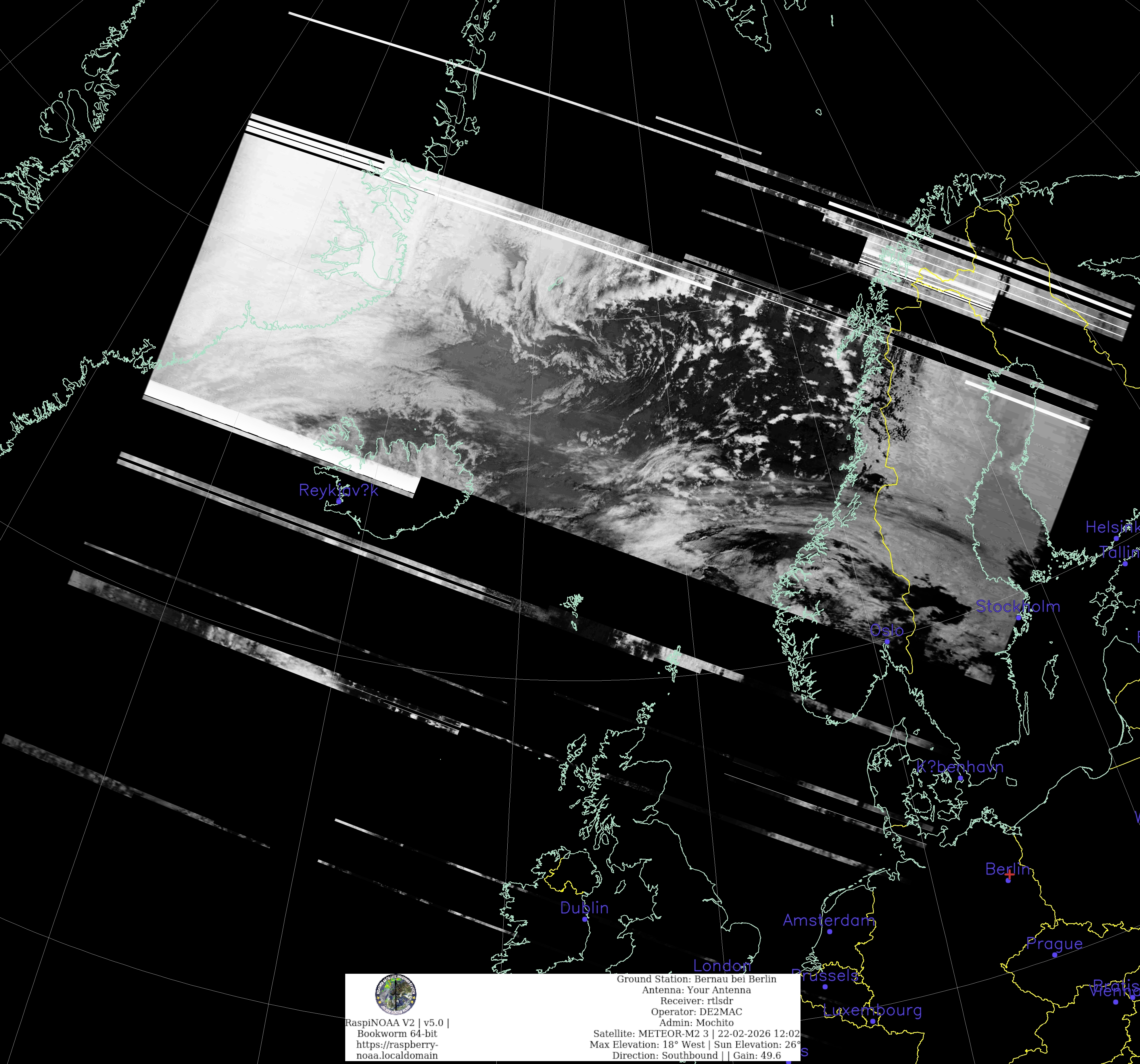Click the Direction Southbound Gain text line

click(x=696, y=1055)
